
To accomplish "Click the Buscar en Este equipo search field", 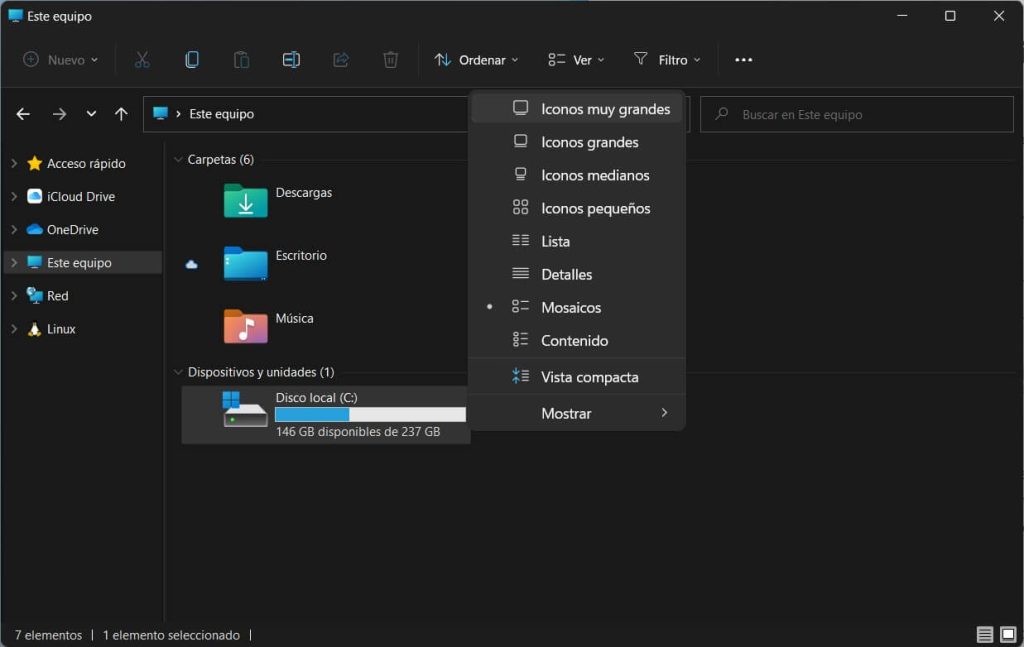I will [856, 114].
